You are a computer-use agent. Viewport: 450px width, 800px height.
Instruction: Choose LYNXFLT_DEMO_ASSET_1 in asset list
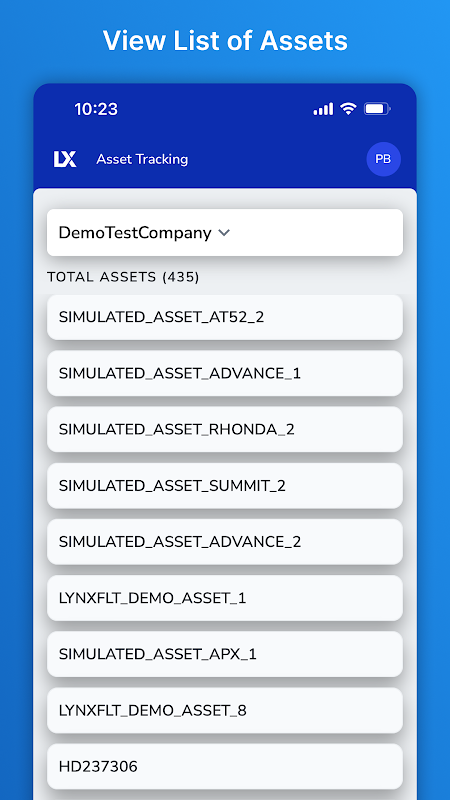[x=225, y=598]
